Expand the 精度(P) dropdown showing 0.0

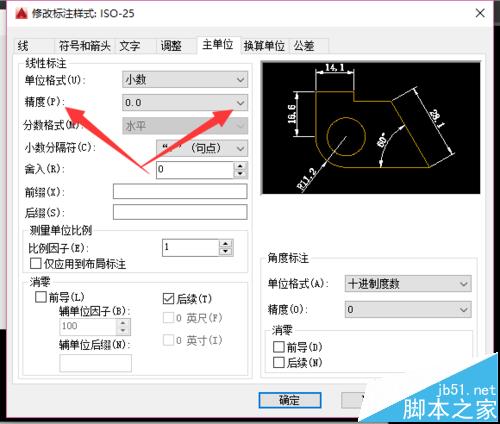click(185, 103)
